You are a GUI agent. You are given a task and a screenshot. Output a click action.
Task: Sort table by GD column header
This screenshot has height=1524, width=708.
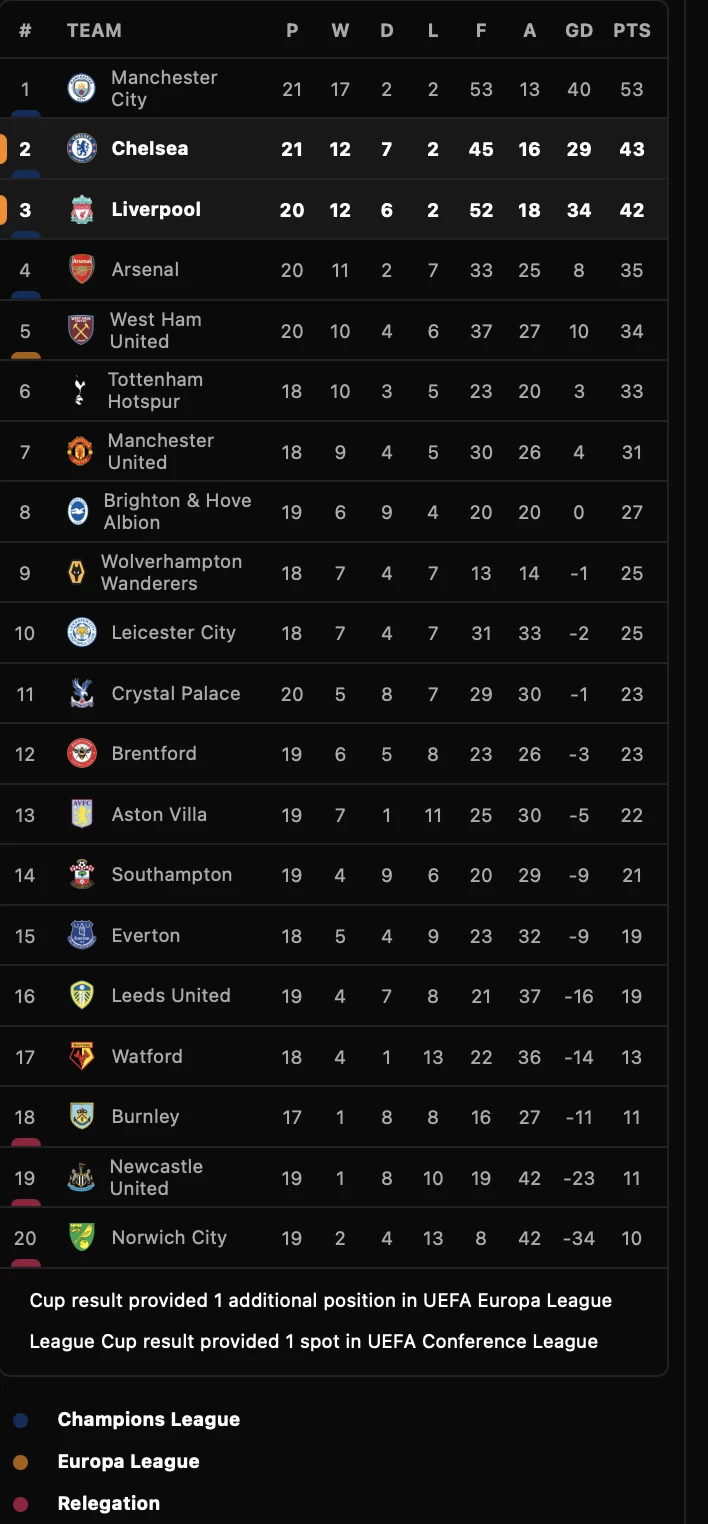click(579, 31)
